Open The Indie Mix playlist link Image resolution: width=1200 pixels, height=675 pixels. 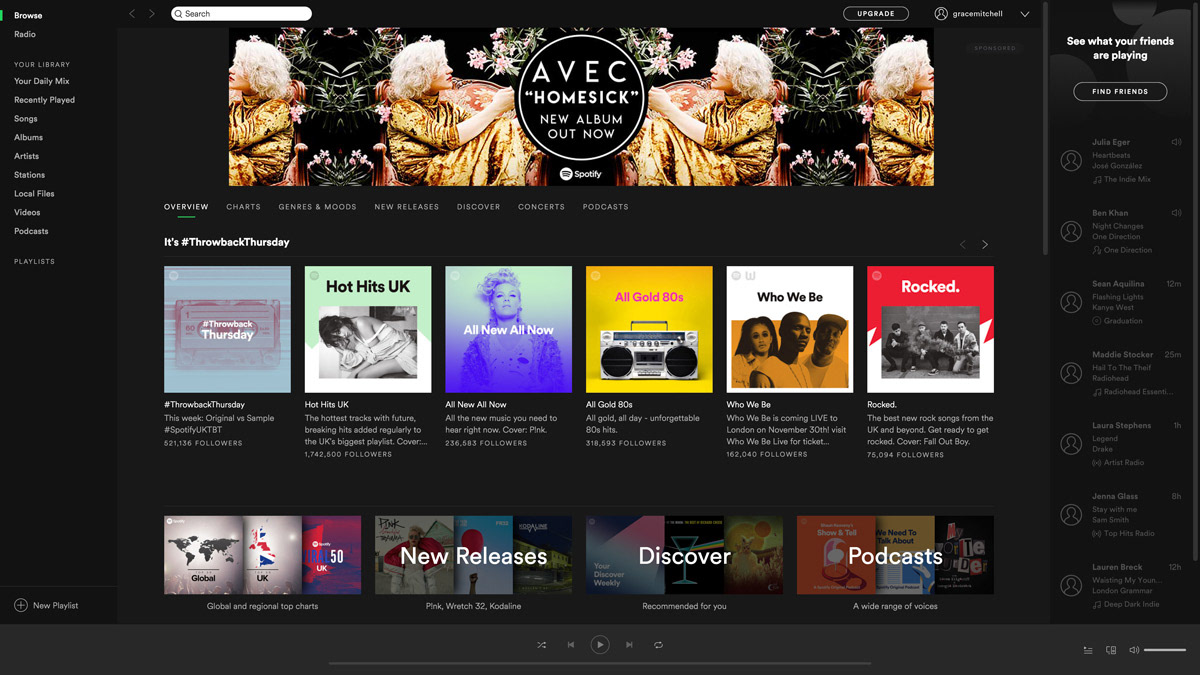coord(1127,179)
